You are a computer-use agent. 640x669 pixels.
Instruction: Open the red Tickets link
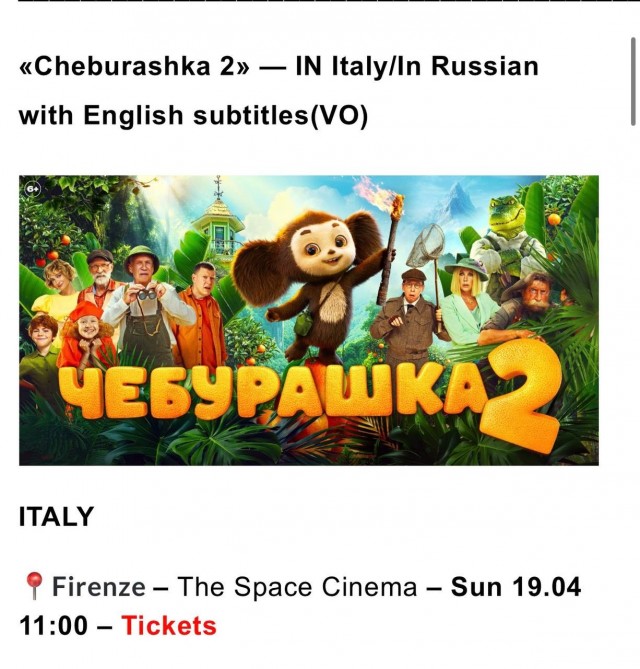point(168,626)
